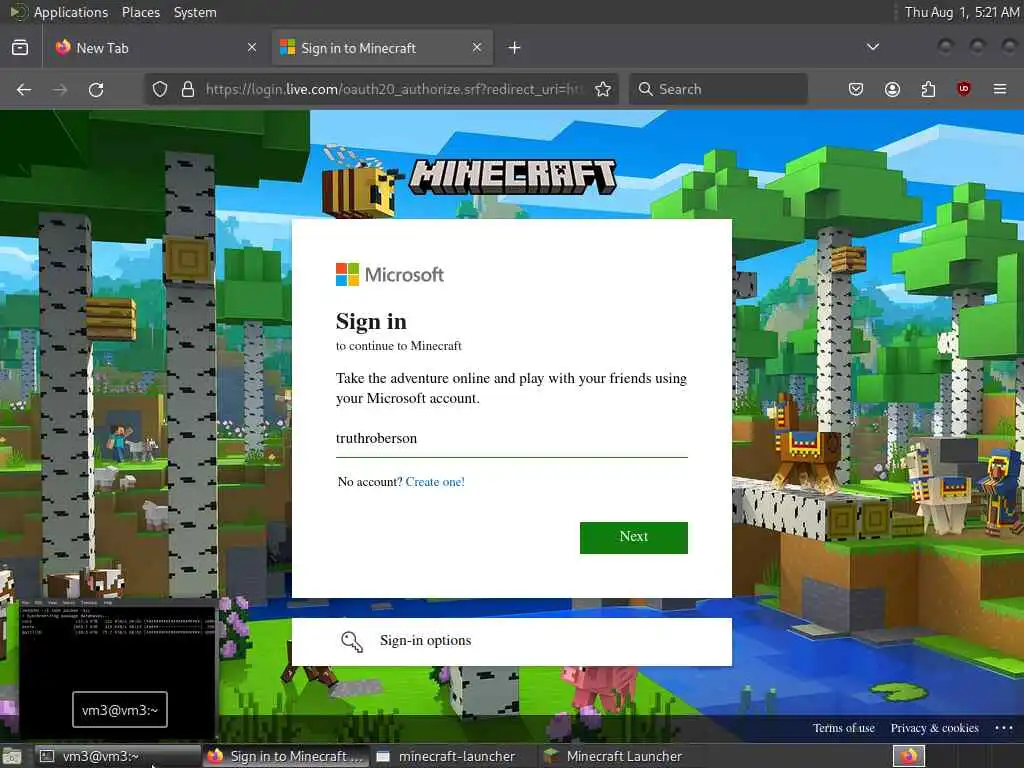Open the Extensions puzzle icon
Viewport: 1024px width, 768px height.
[x=928, y=89]
